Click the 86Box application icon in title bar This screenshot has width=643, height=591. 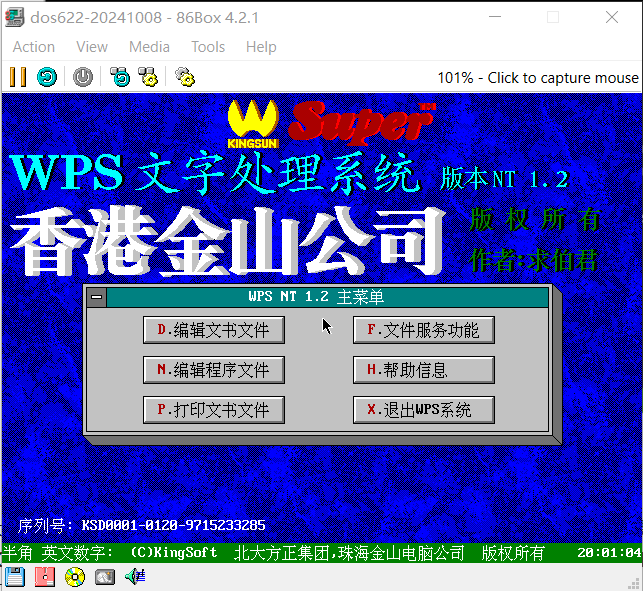[14, 18]
